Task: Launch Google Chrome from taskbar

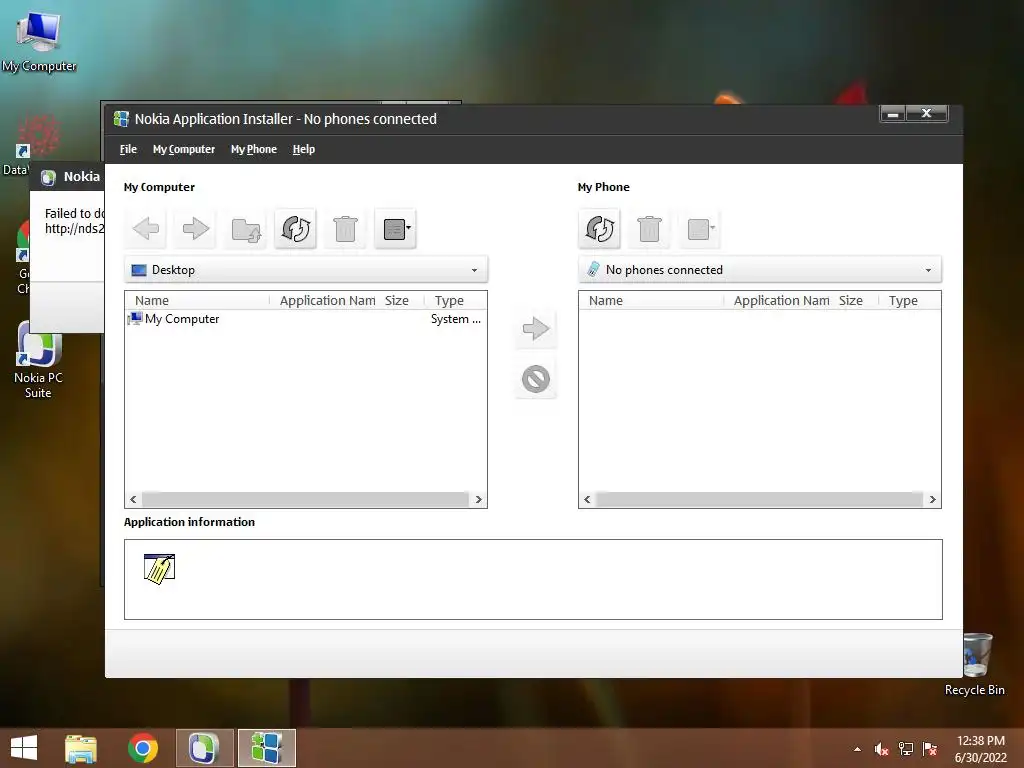Action: pyautogui.click(x=142, y=748)
